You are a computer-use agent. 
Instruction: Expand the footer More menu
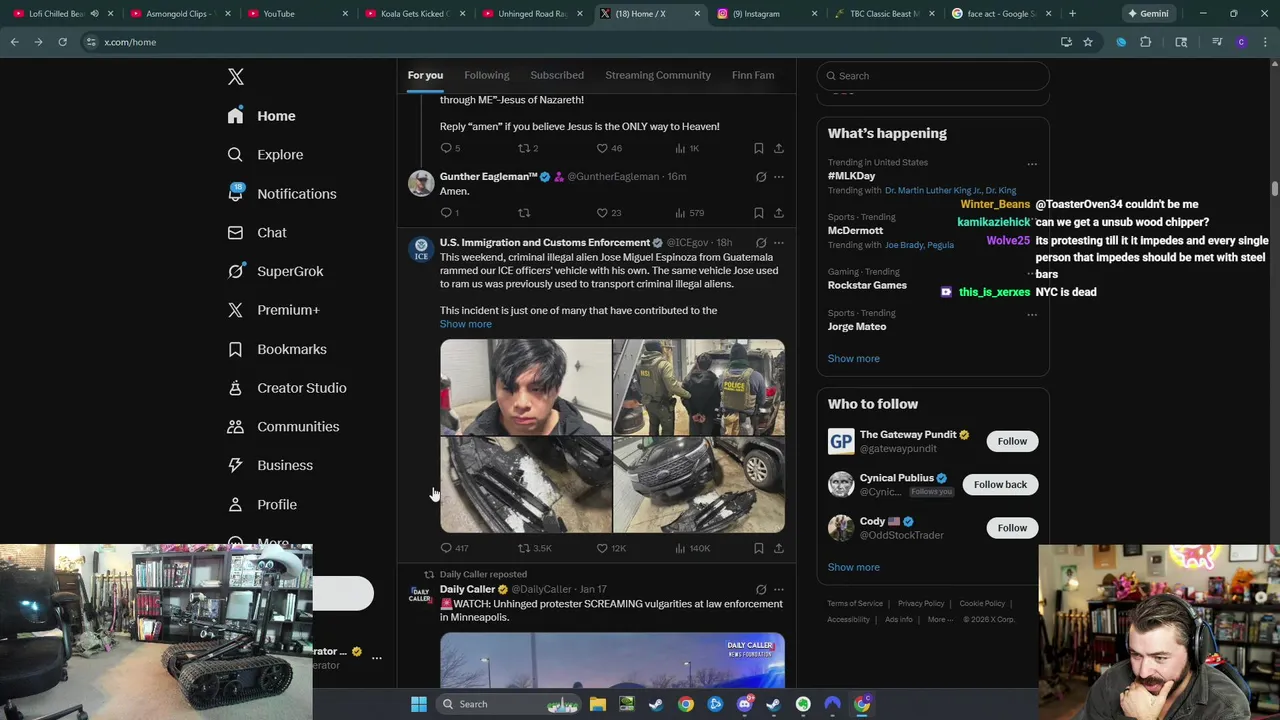[940, 619]
